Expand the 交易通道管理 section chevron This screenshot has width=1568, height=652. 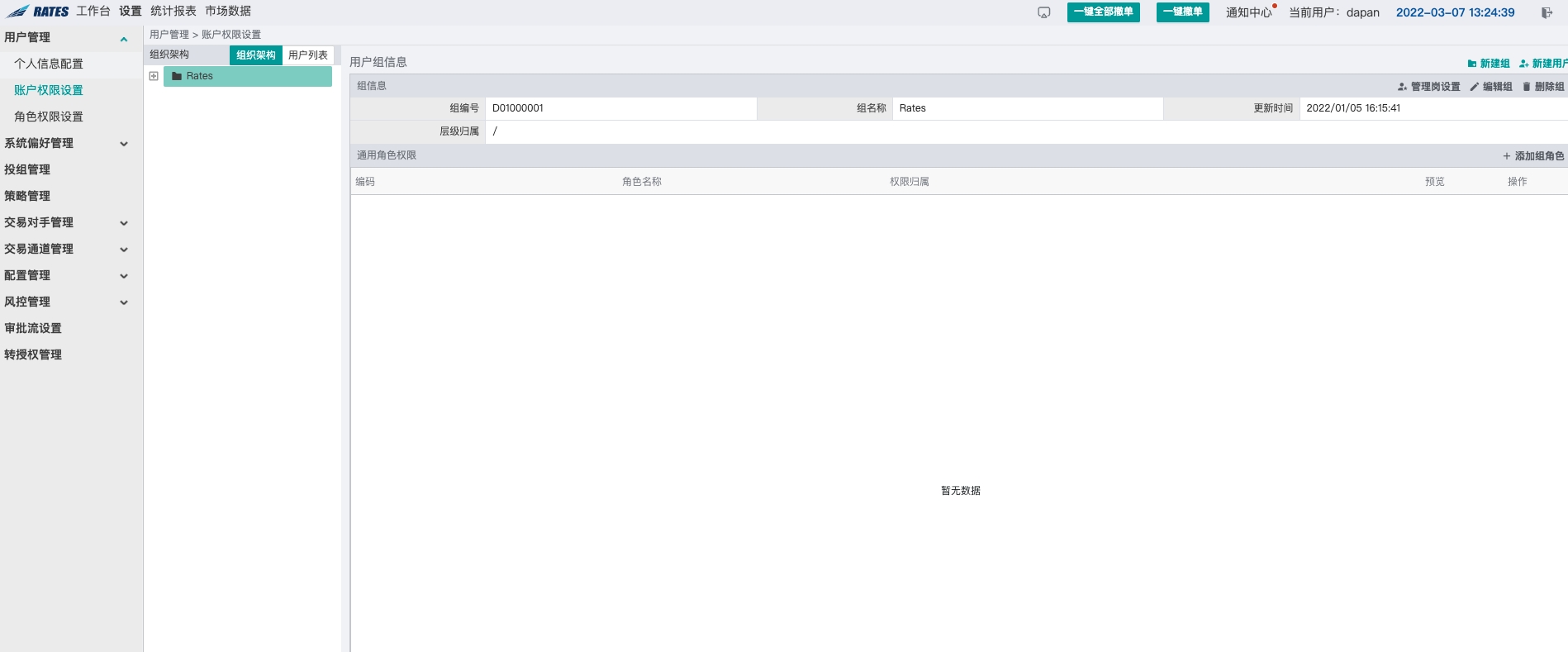[124, 250]
